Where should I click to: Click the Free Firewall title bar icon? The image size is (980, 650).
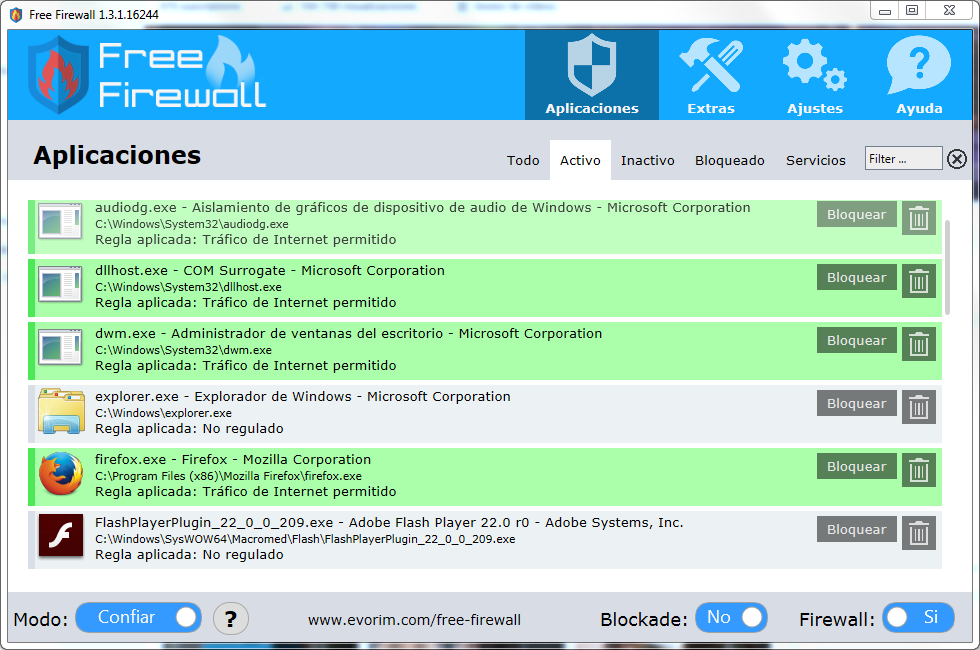[x=16, y=14]
